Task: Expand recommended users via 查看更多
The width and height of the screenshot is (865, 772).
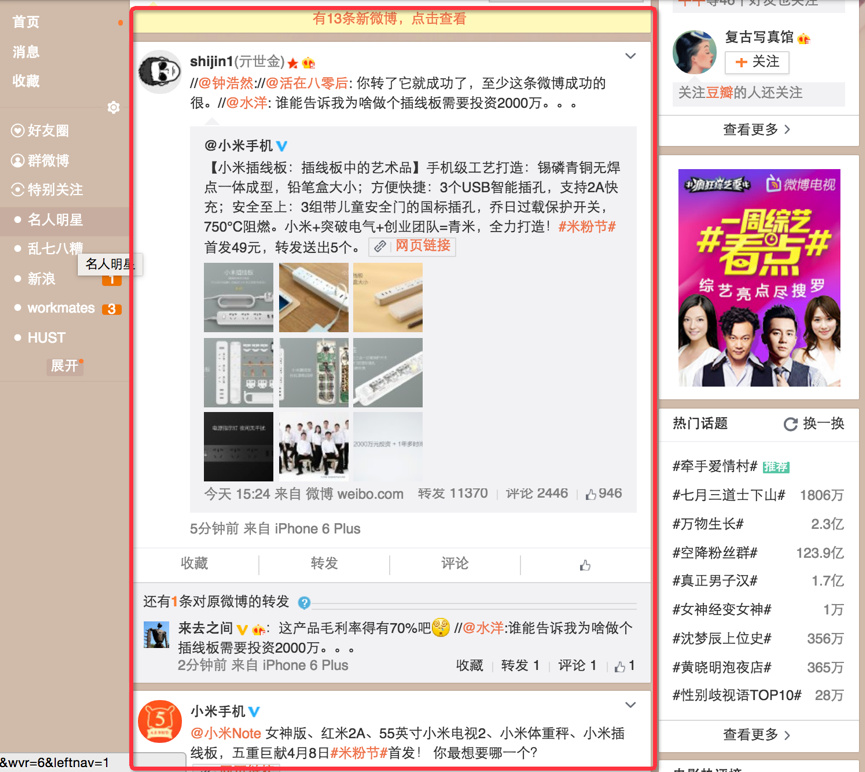Action: (757, 130)
